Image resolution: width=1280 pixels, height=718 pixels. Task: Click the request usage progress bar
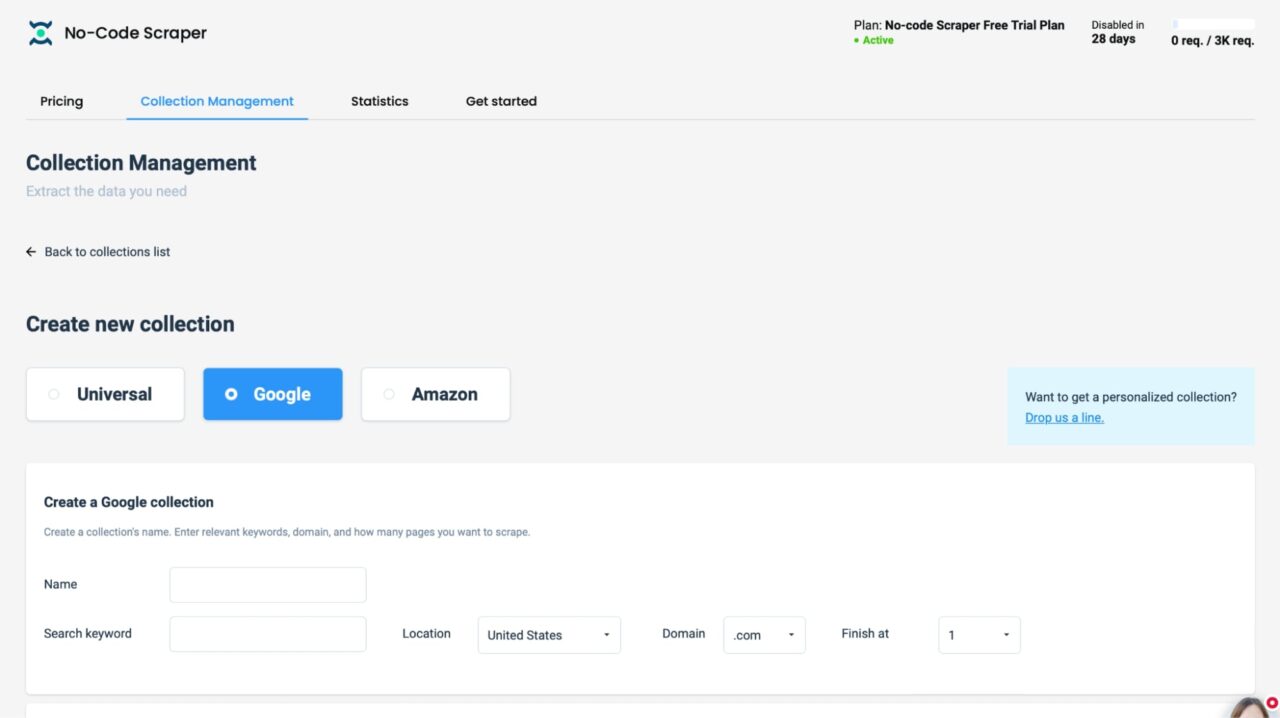(x=1213, y=24)
